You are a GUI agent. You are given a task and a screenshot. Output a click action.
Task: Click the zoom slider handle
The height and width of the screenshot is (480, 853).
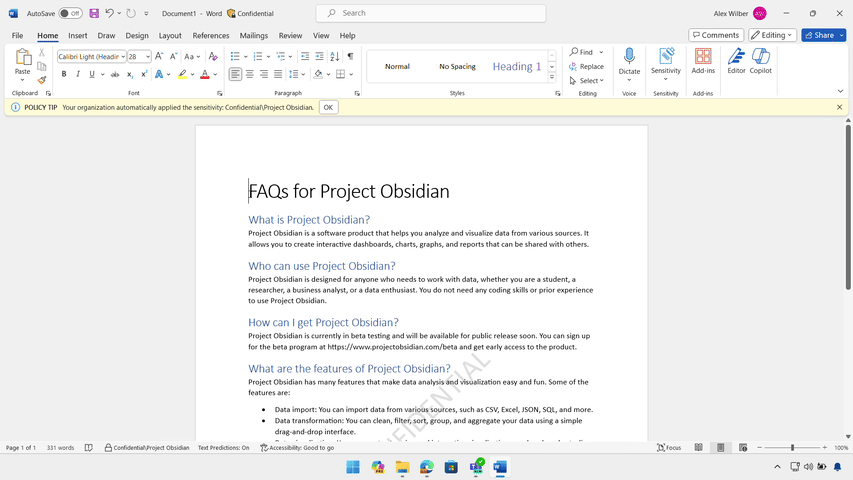point(792,447)
